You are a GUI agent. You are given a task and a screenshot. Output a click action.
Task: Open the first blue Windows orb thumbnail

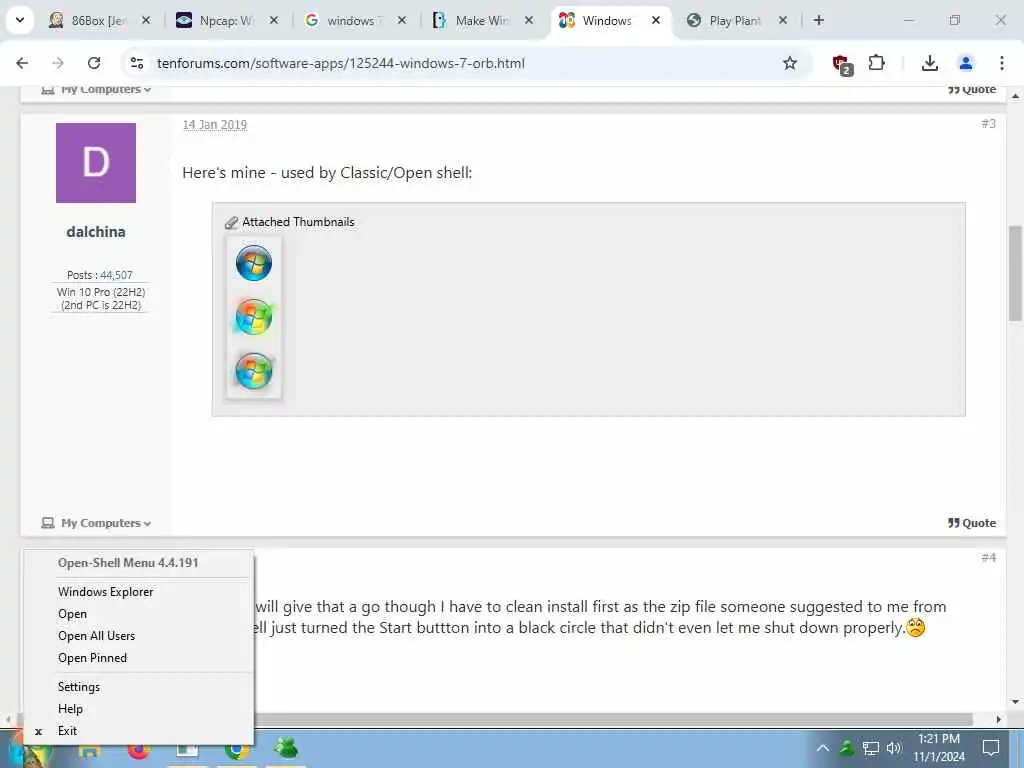coord(253,263)
